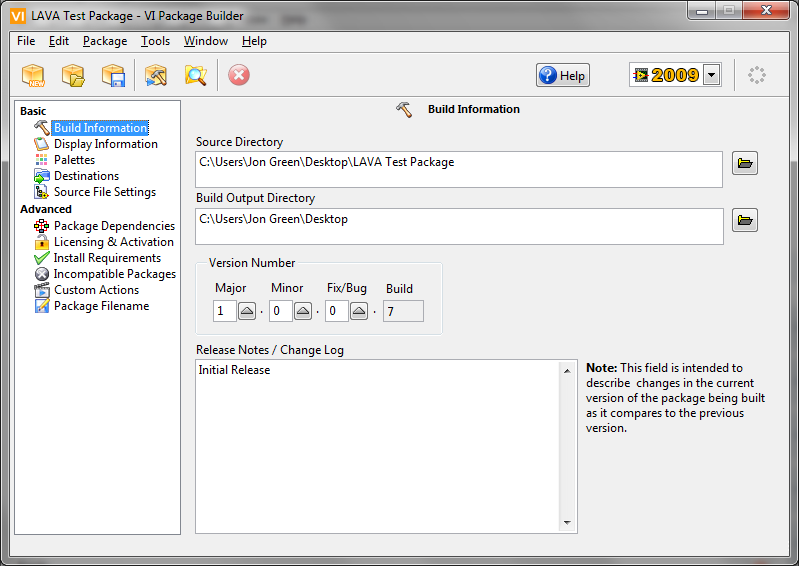Select Palettes in the sidebar
Image resolution: width=799 pixels, height=566 pixels.
coord(74,160)
